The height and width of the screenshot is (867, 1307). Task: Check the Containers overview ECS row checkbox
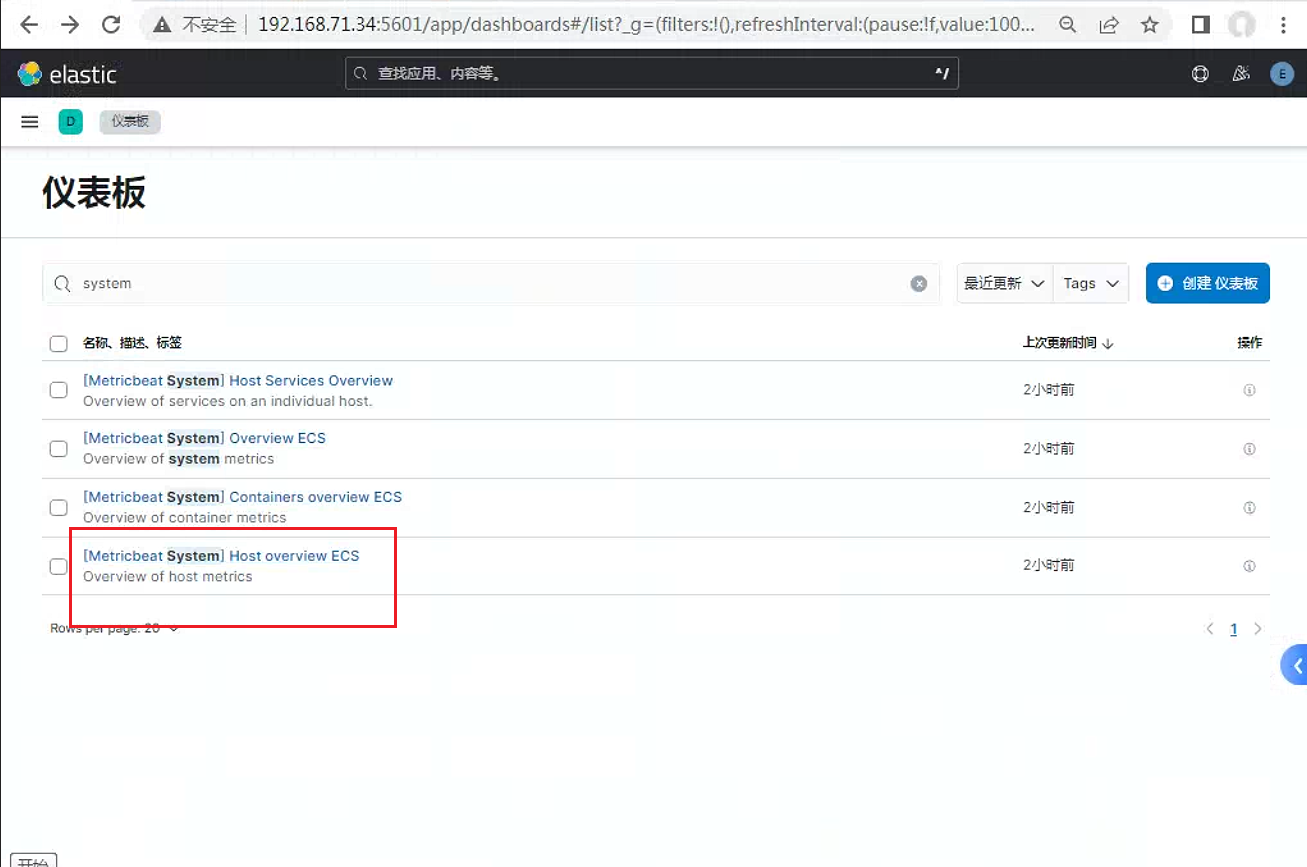click(x=59, y=508)
